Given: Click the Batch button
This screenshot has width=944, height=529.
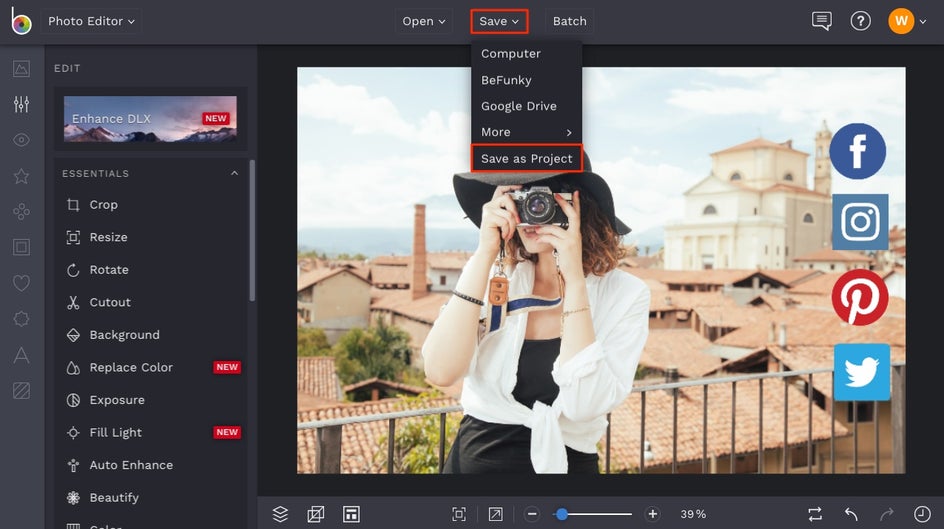Looking at the screenshot, I should click(x=570, y=21).
